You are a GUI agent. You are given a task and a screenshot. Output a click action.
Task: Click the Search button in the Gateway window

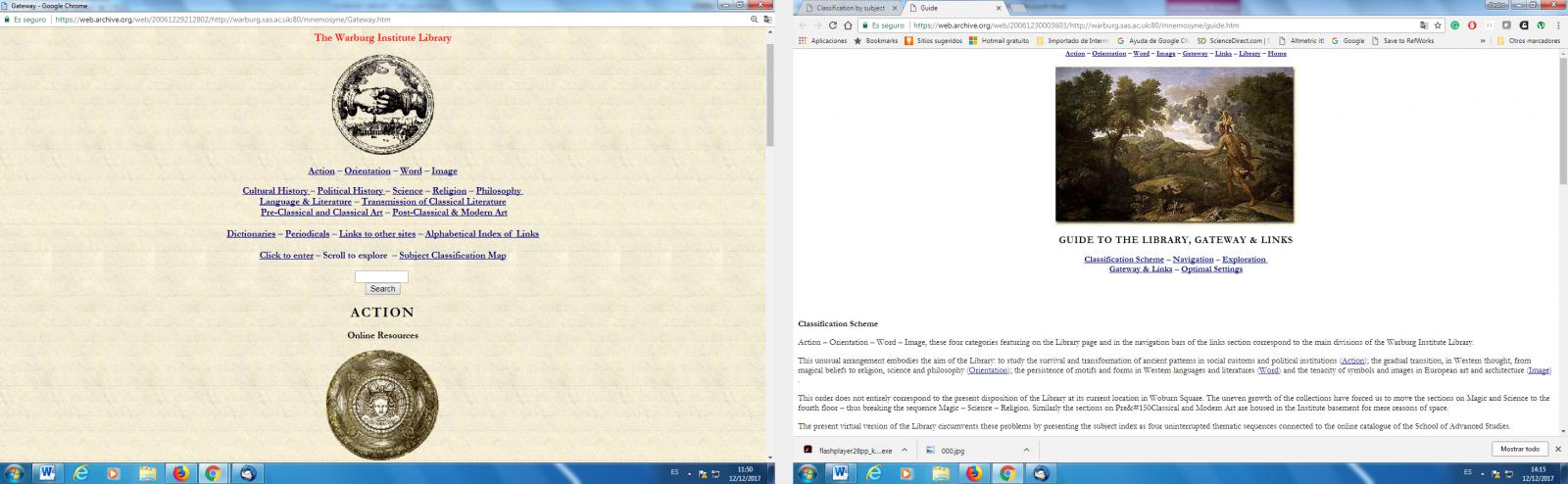click(382, 289)
